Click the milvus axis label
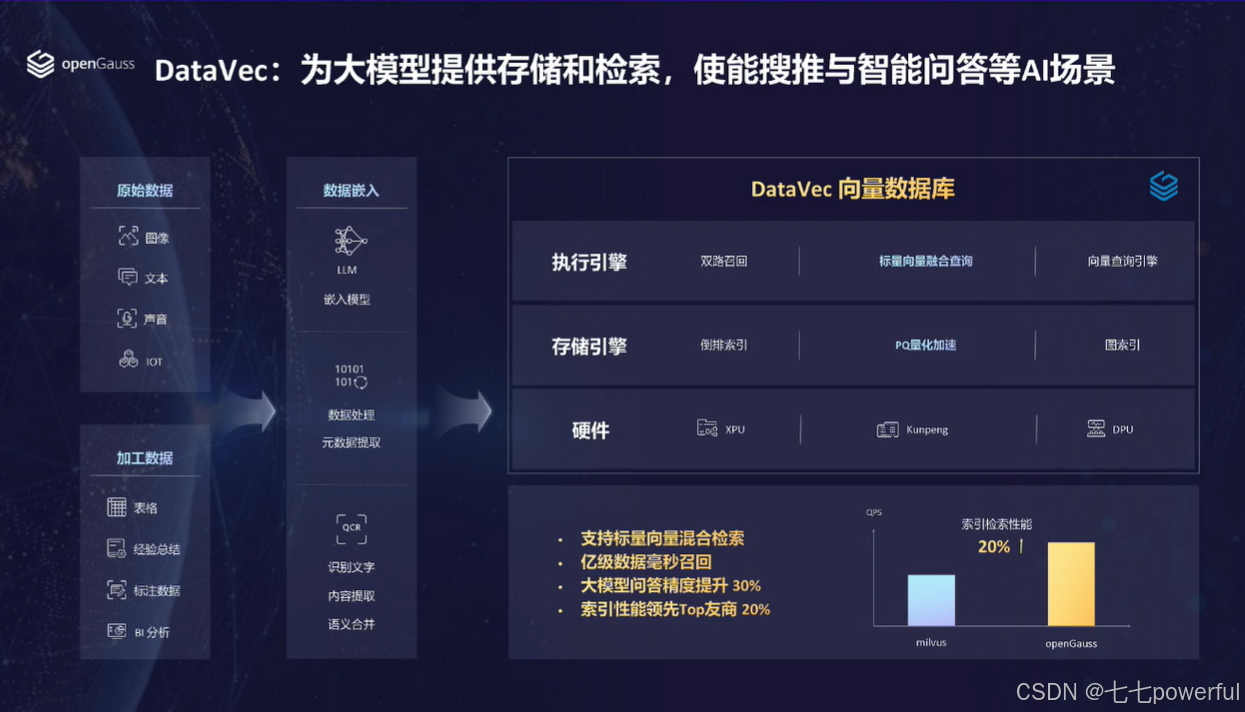Image resolution: width=1245 pixels, height=712 pixels. click(x=931, y=642)
